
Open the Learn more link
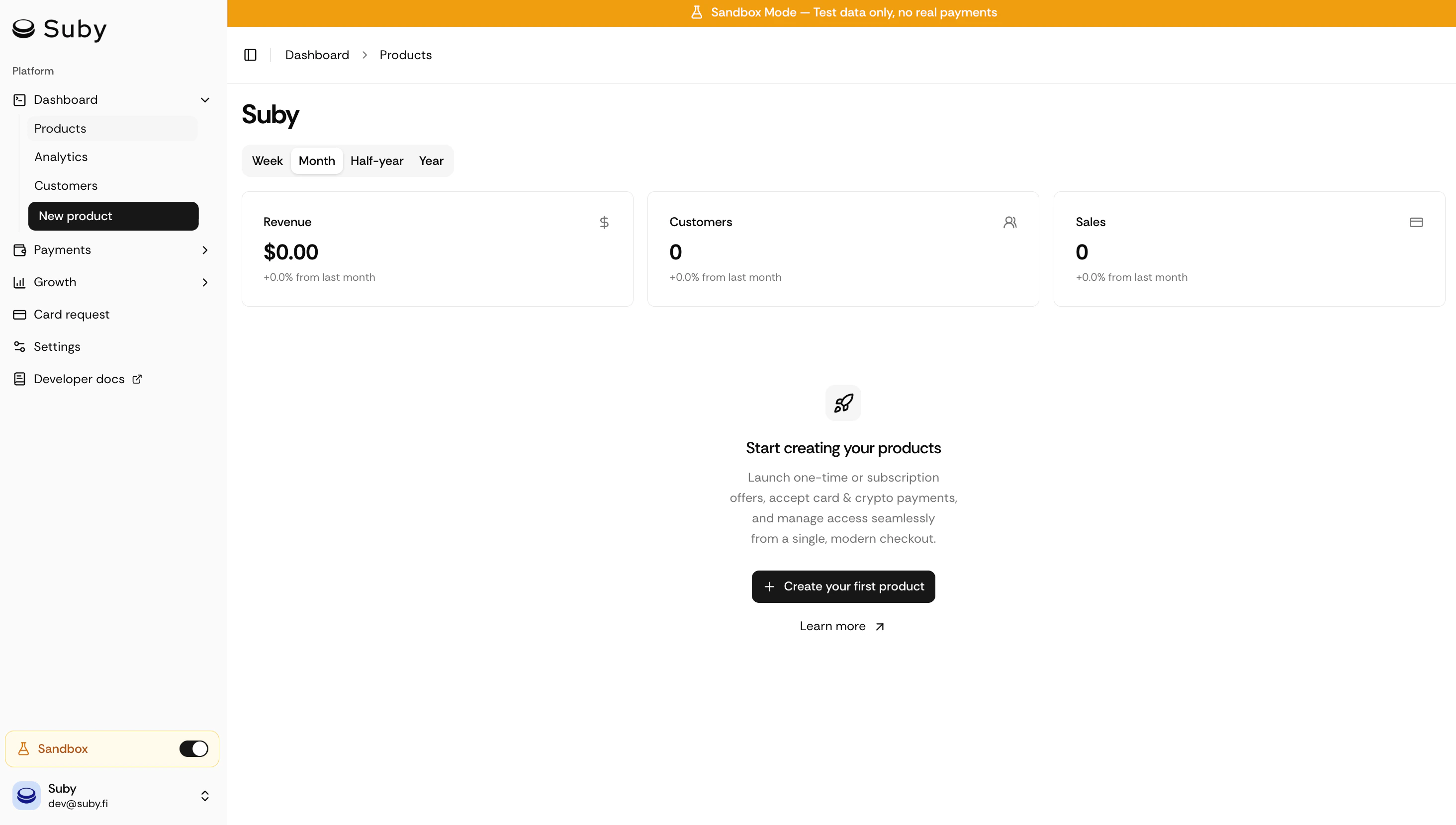[x=842, y=626]
